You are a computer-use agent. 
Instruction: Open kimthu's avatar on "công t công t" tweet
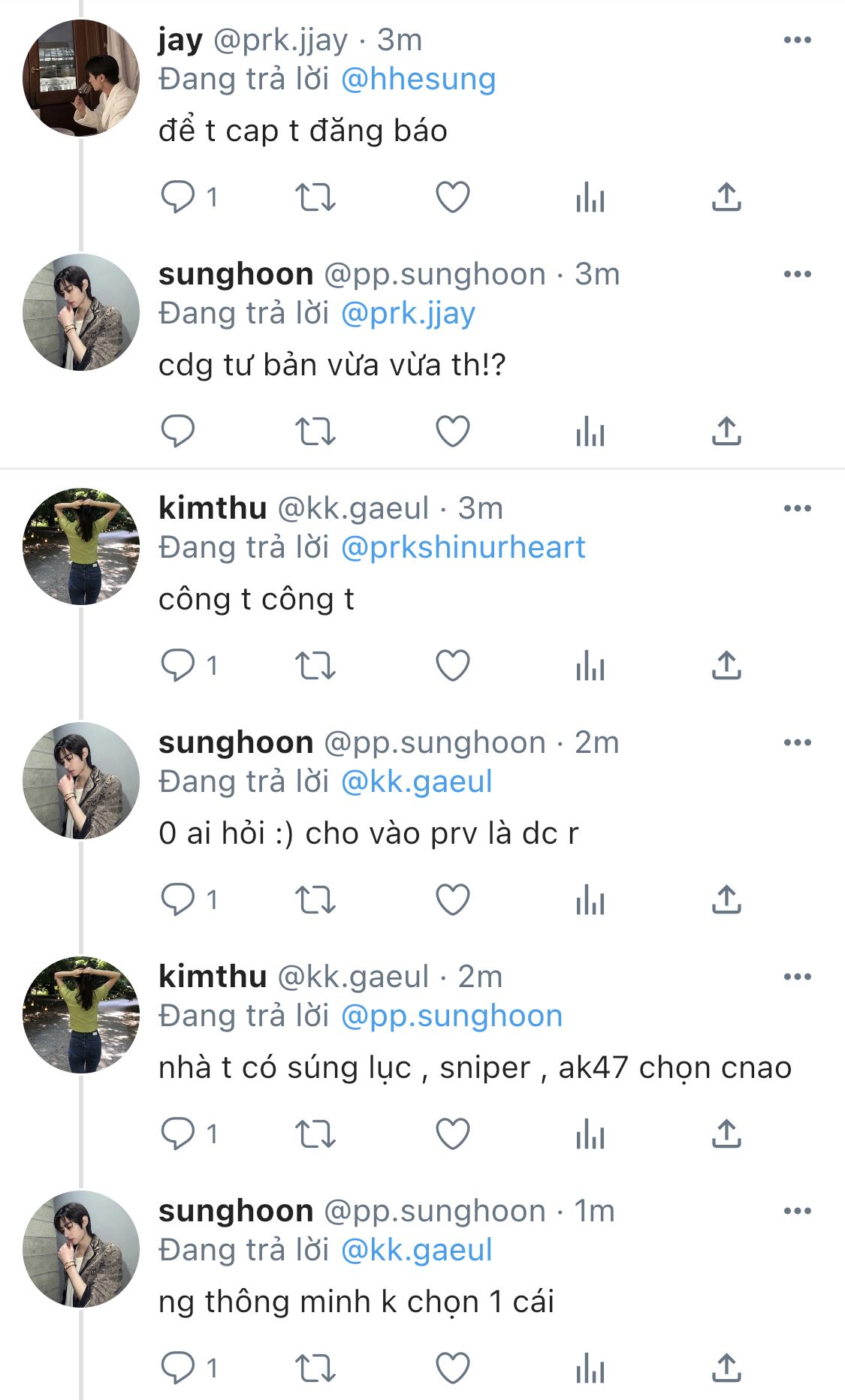click(x=81, y=546)
